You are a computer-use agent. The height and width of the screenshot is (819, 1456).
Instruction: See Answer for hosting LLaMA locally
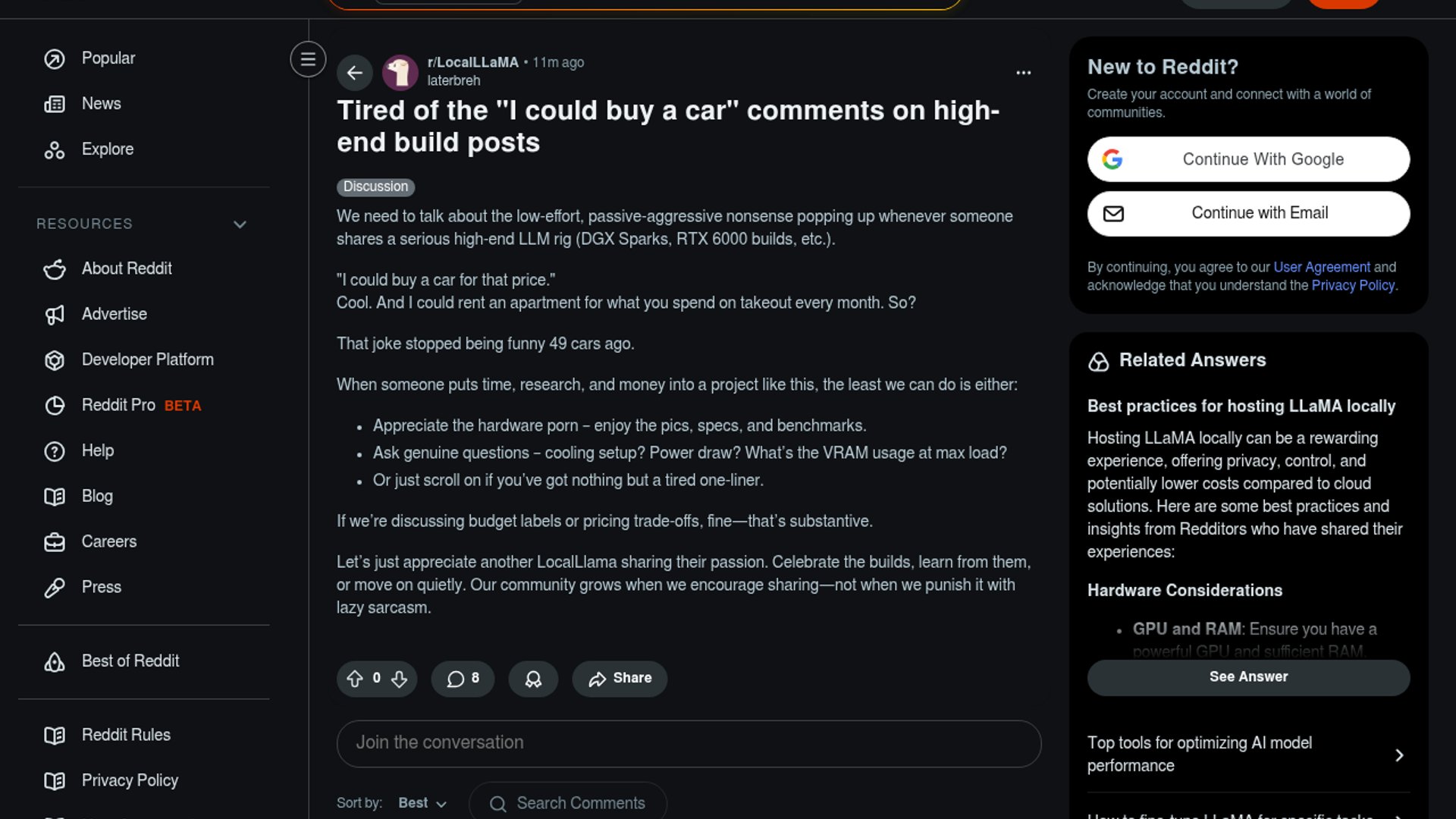tap(1248, 677)
